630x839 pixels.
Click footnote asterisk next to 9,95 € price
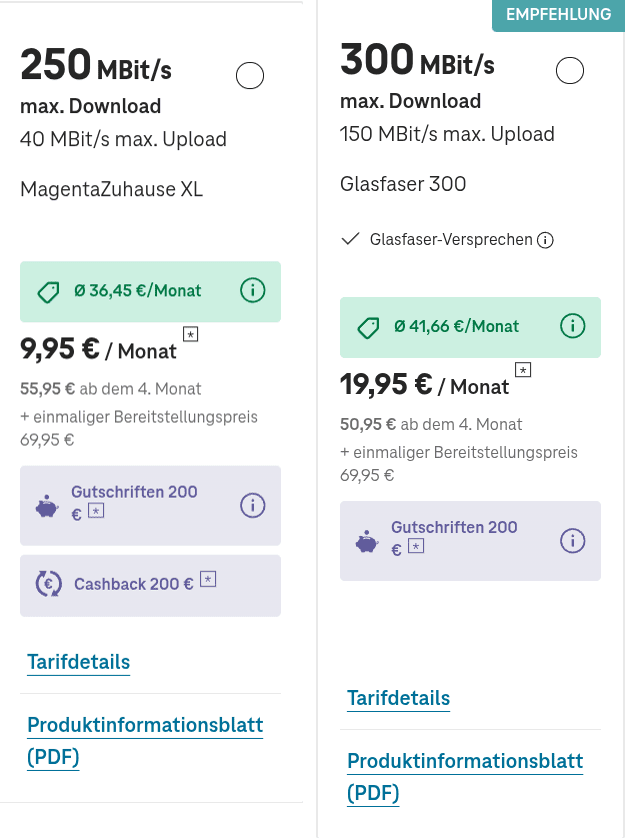pyautogui.click(x=190, y=333)
